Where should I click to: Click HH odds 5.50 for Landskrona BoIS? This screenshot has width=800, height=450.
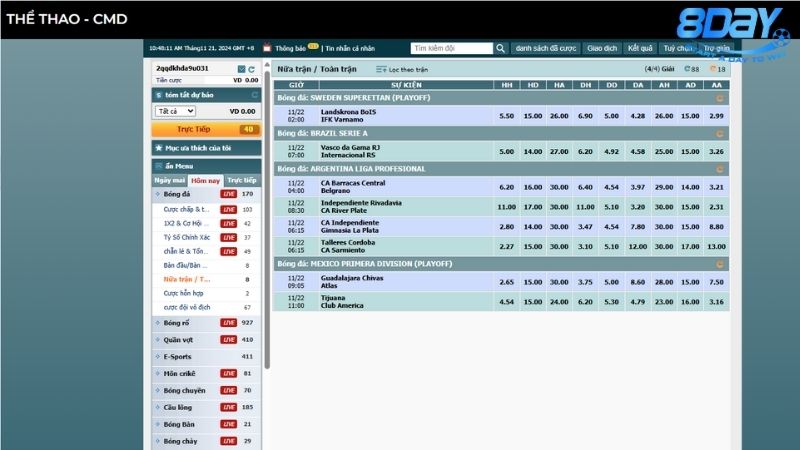pos(507,116)
